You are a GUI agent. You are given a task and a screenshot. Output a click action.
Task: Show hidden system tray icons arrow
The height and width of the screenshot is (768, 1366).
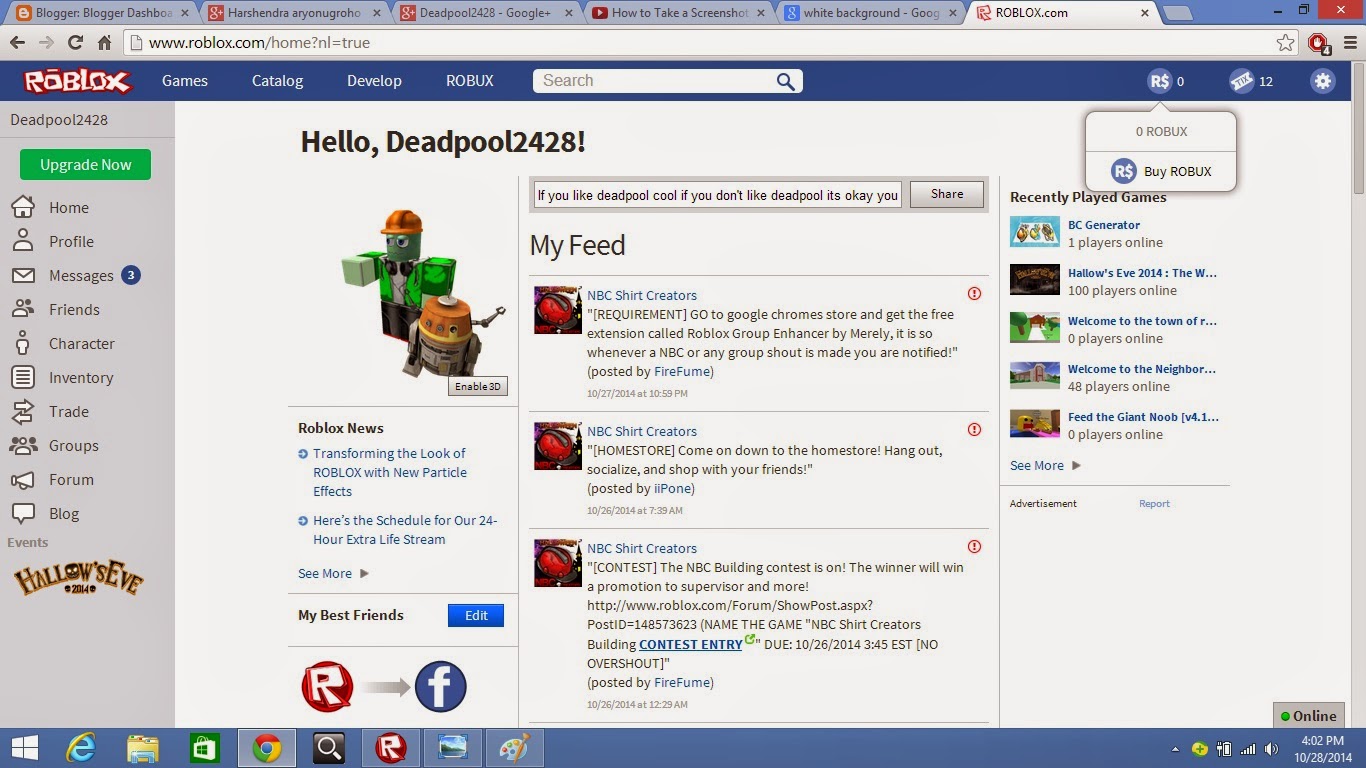[x=1175, y=748]
